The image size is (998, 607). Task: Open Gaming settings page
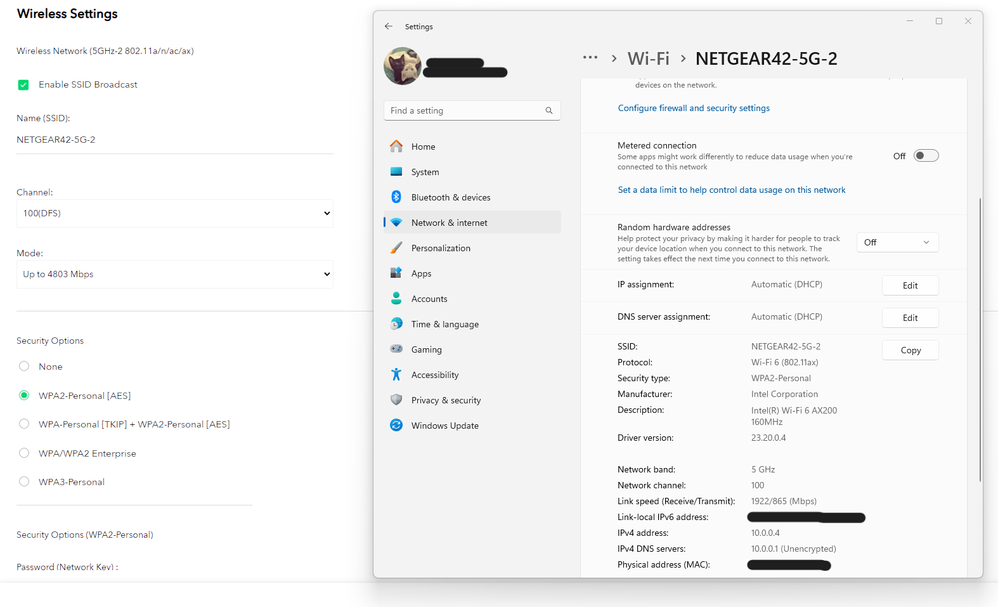472,349
